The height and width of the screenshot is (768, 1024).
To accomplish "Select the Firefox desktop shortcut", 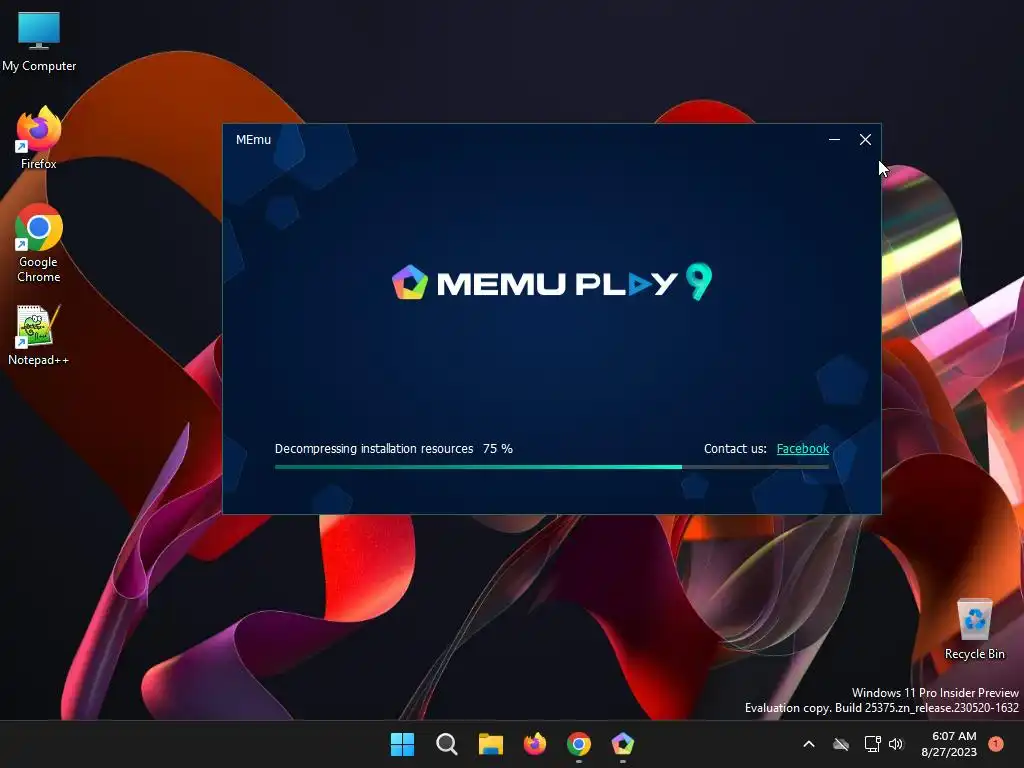I will point(39,138).
